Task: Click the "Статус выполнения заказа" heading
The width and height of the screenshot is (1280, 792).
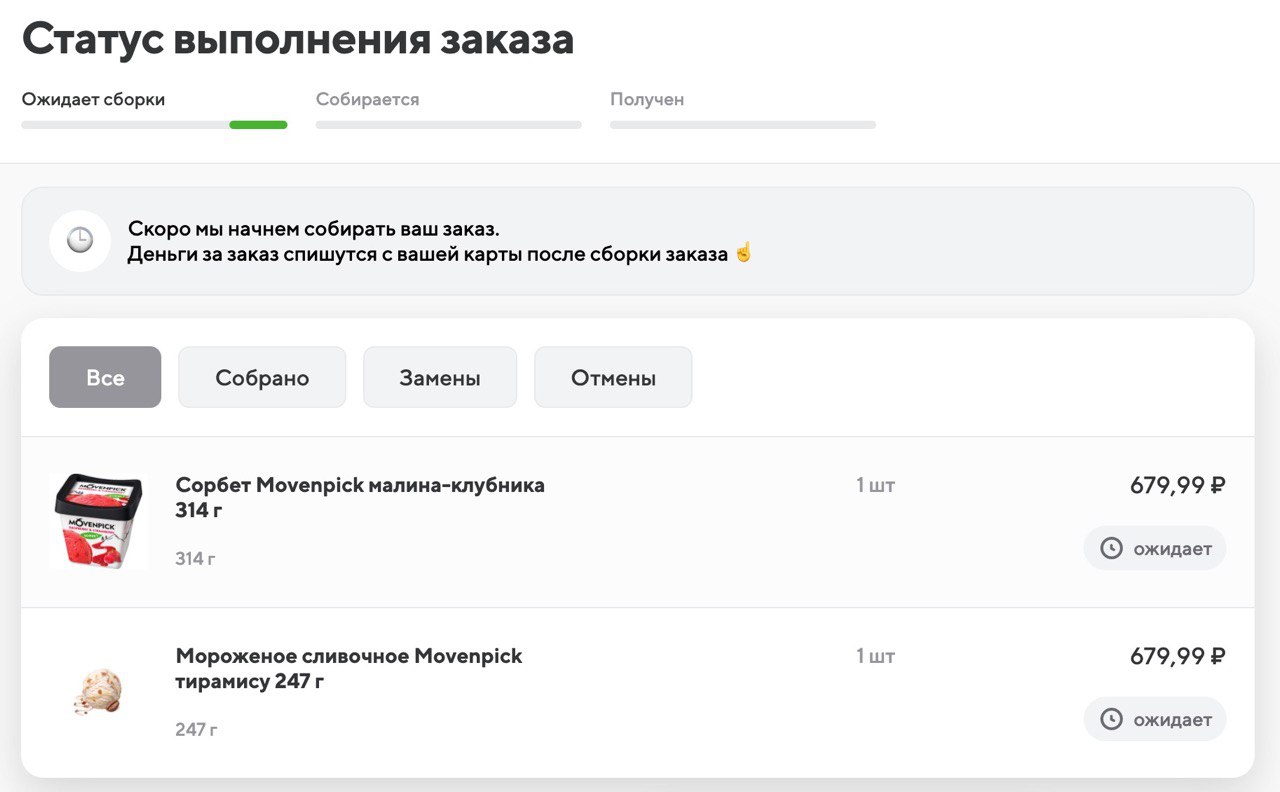Action: 298,40
